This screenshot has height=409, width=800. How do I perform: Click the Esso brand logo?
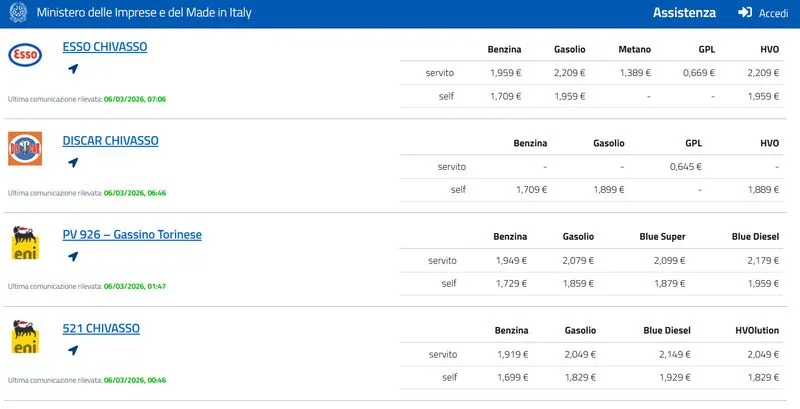[x=24, y=56]
